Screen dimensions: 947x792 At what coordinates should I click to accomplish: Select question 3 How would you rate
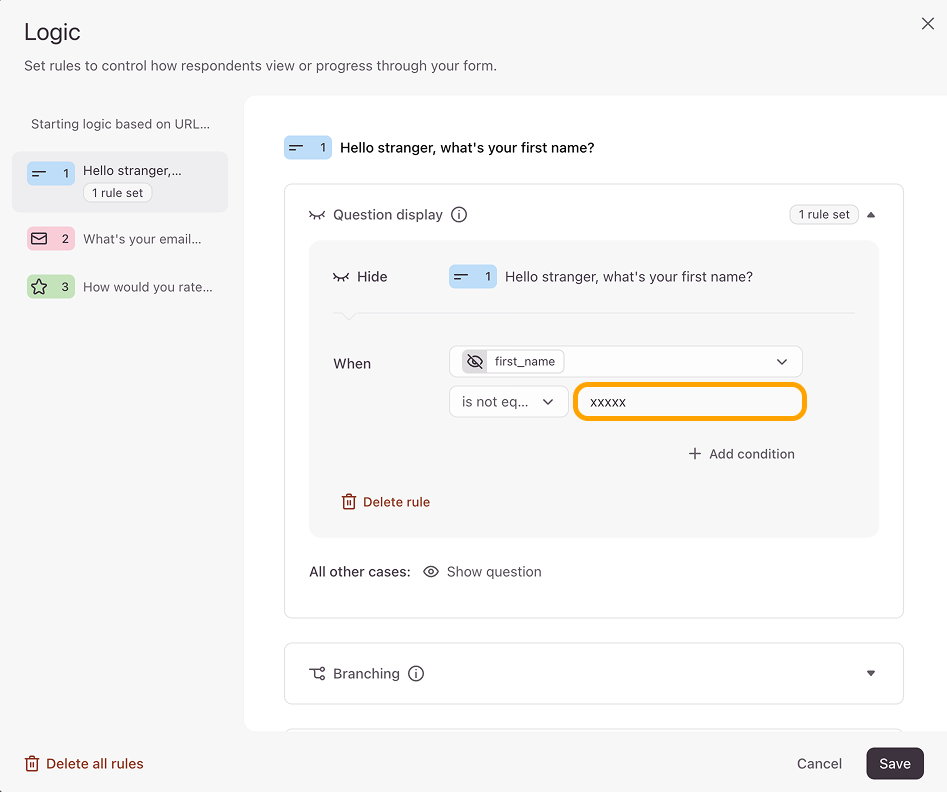click(120, 287)
